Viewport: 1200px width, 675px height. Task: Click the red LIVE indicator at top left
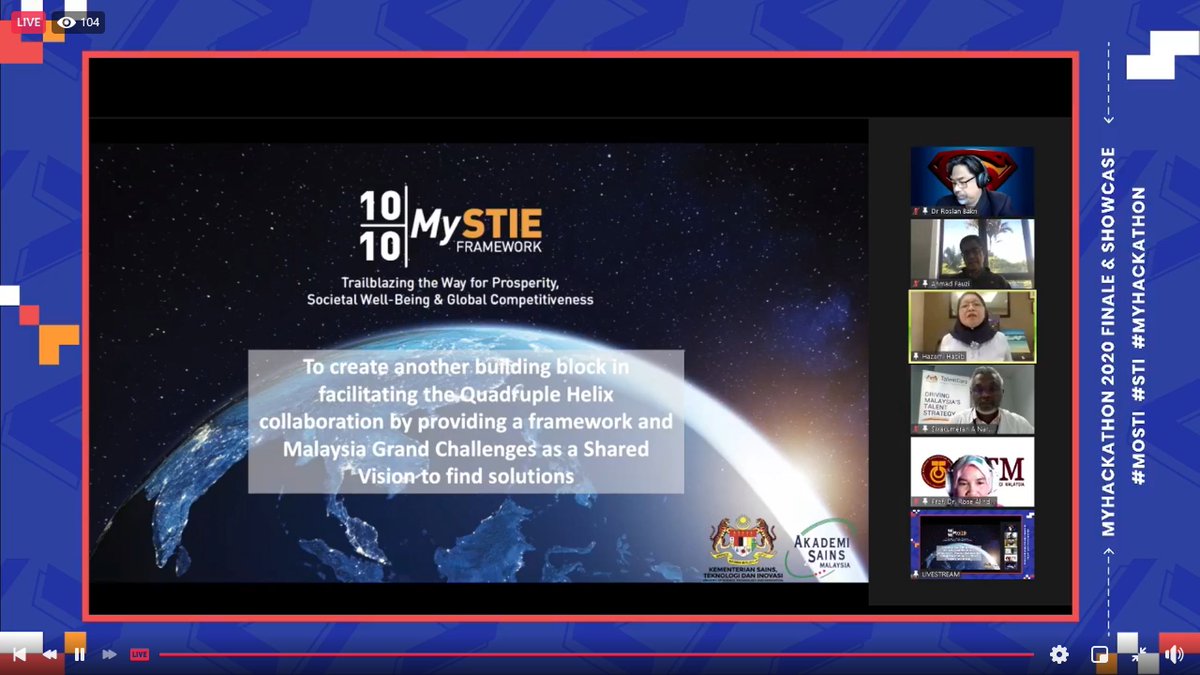(x=29, y=22)
